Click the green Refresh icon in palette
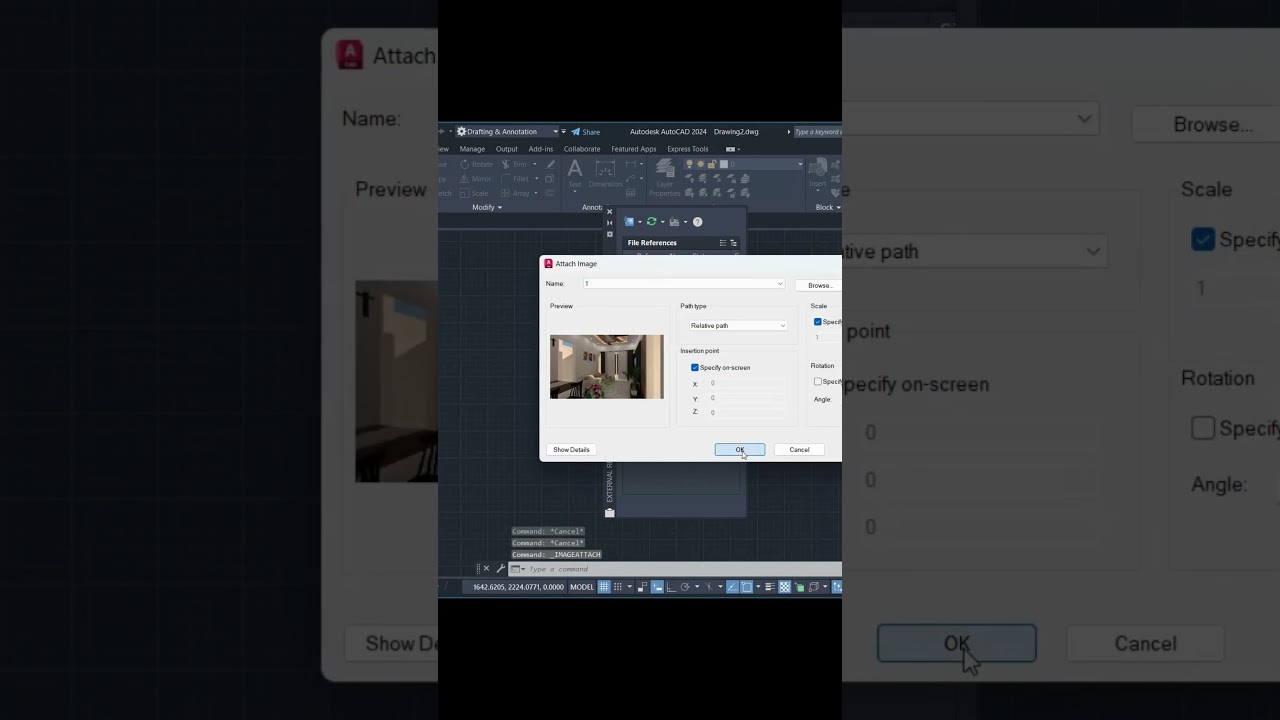This screenshot has height=720, width=1280. click(x=651, y=222)
